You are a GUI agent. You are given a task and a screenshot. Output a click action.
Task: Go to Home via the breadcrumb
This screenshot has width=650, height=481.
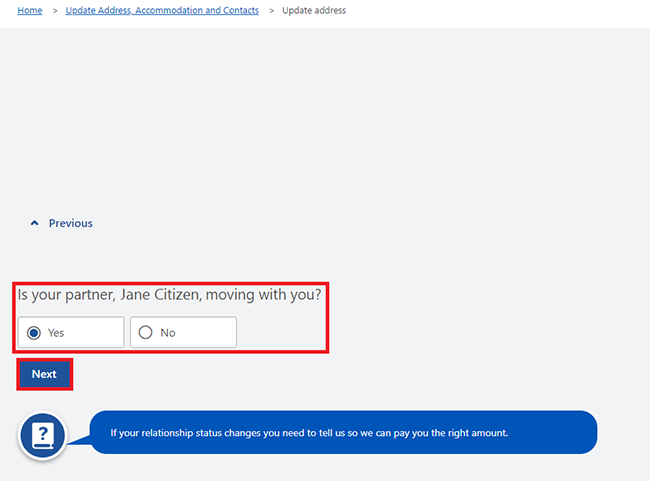(x=30, y=11)
